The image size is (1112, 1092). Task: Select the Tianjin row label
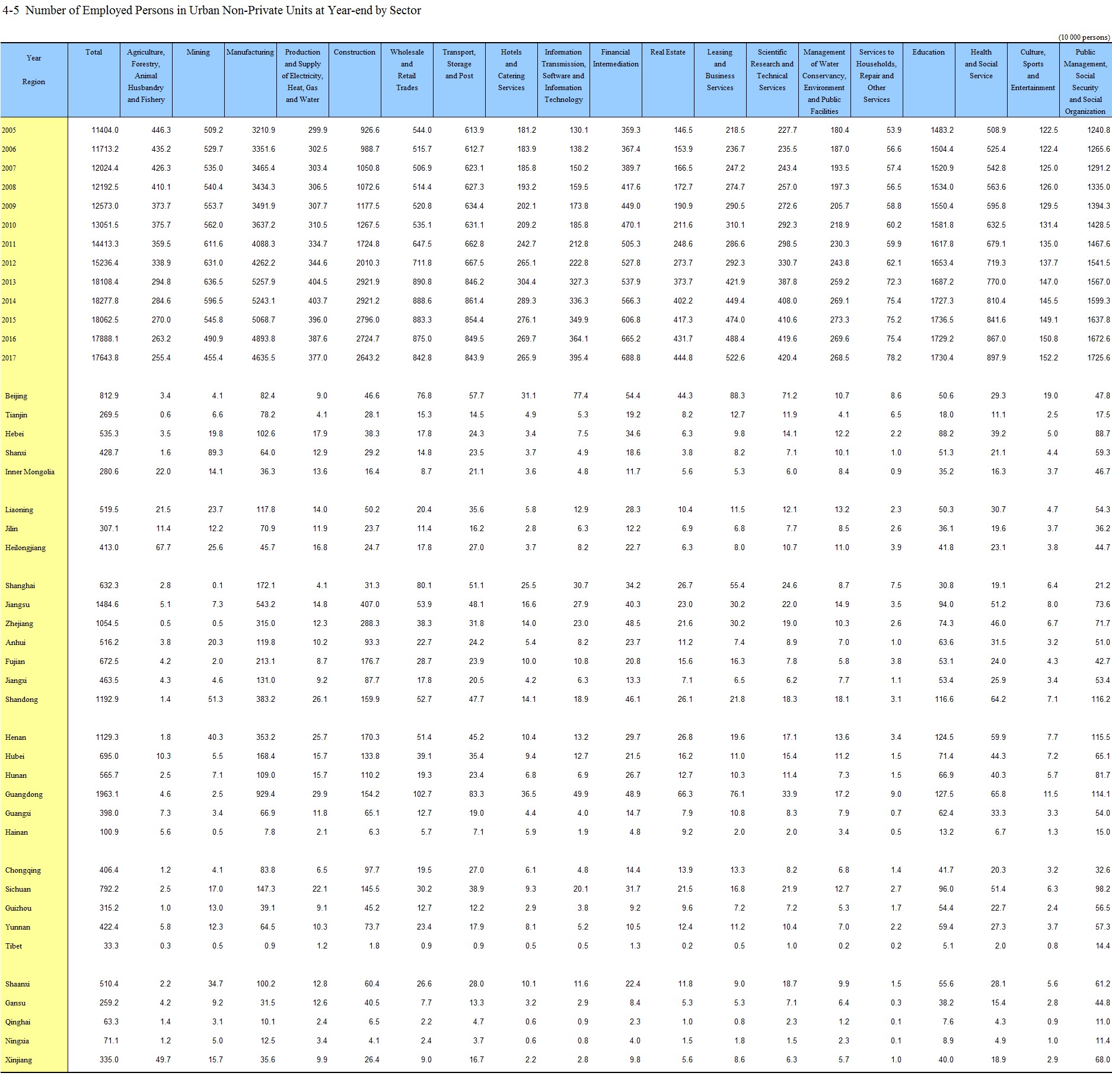16,415
